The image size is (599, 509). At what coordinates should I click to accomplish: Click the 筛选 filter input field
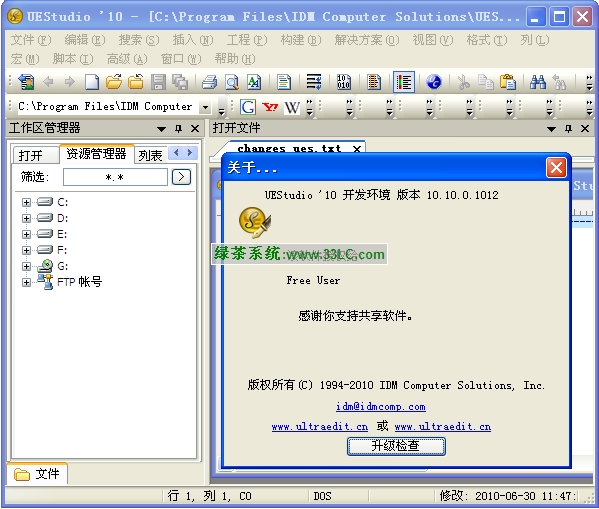point(115,177)
